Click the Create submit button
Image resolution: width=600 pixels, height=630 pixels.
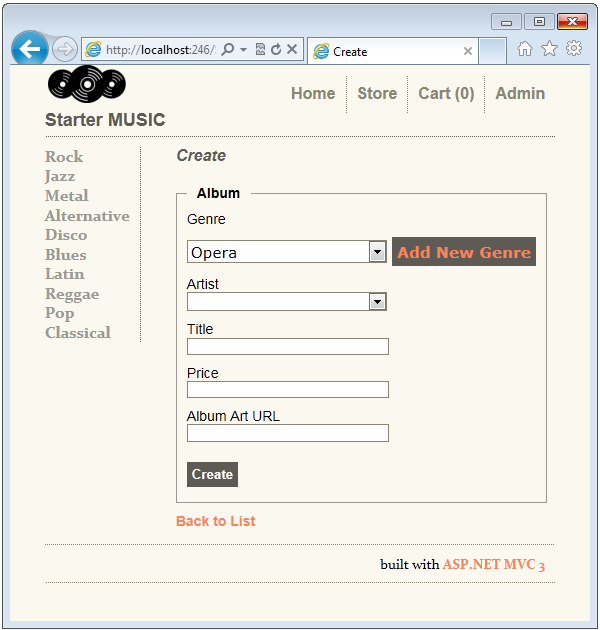(212, 475)
